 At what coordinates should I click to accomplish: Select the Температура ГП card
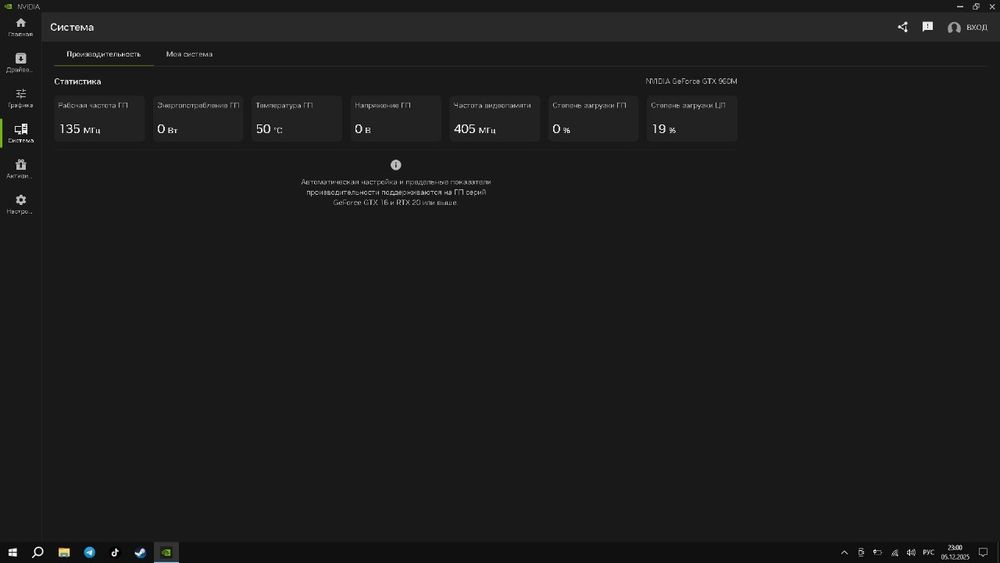click(x=297, y=119)
